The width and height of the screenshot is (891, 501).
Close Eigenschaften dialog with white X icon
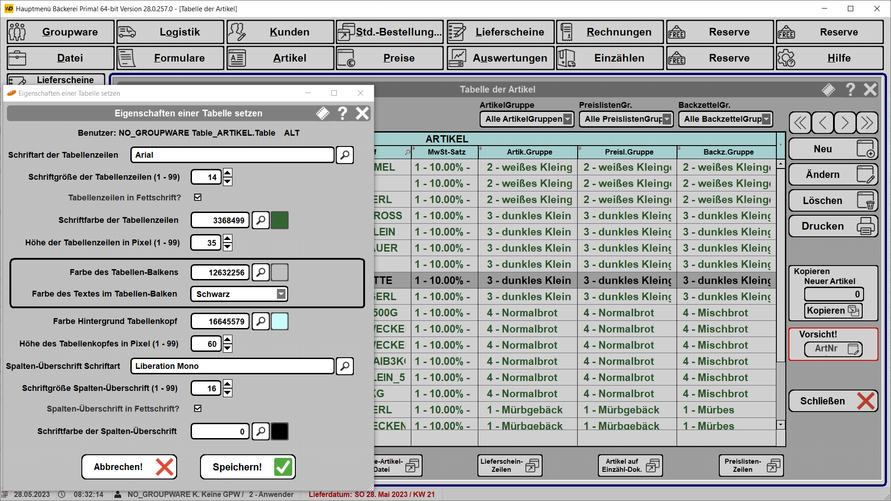click(x=362, y=114)
